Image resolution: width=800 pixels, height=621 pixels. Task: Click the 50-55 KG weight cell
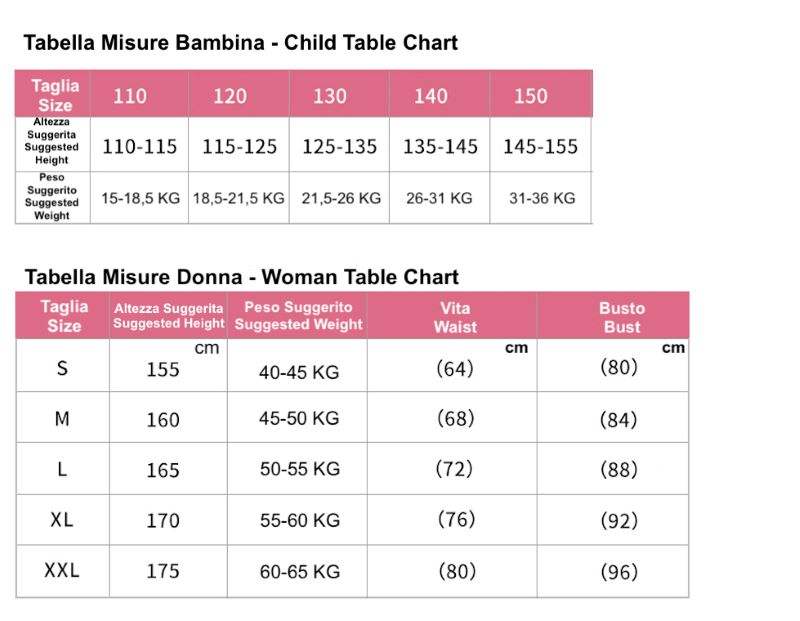click(x=299, y=469)
